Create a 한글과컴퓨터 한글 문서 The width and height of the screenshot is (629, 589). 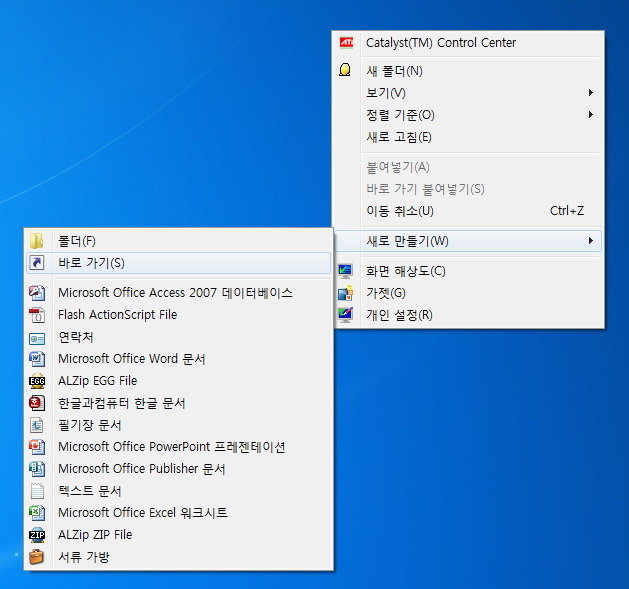point(179,402)
